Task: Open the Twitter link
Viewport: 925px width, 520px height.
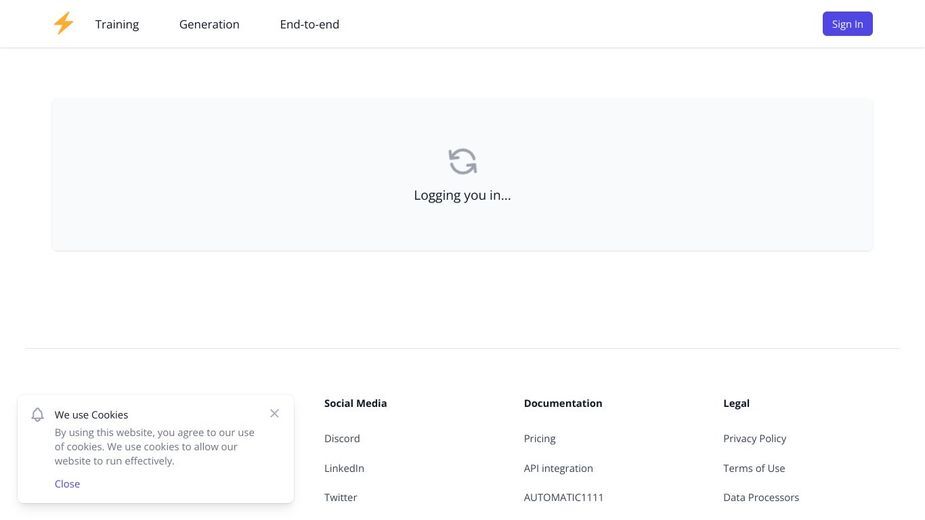Action: pyautogui.click(x=340, y=497)
